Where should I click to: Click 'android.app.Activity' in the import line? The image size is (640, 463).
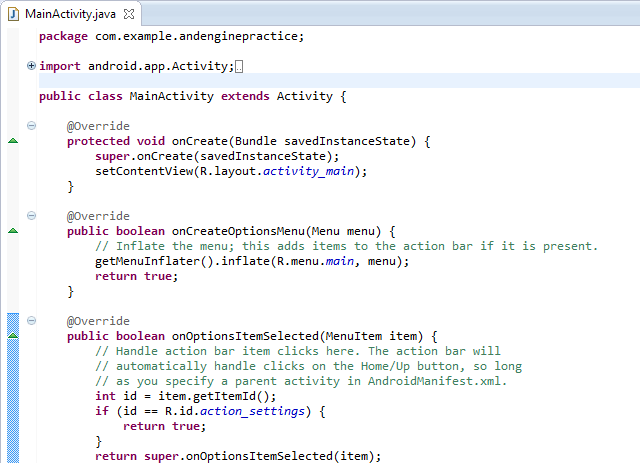pyautogui.click(x=159, y=66)
